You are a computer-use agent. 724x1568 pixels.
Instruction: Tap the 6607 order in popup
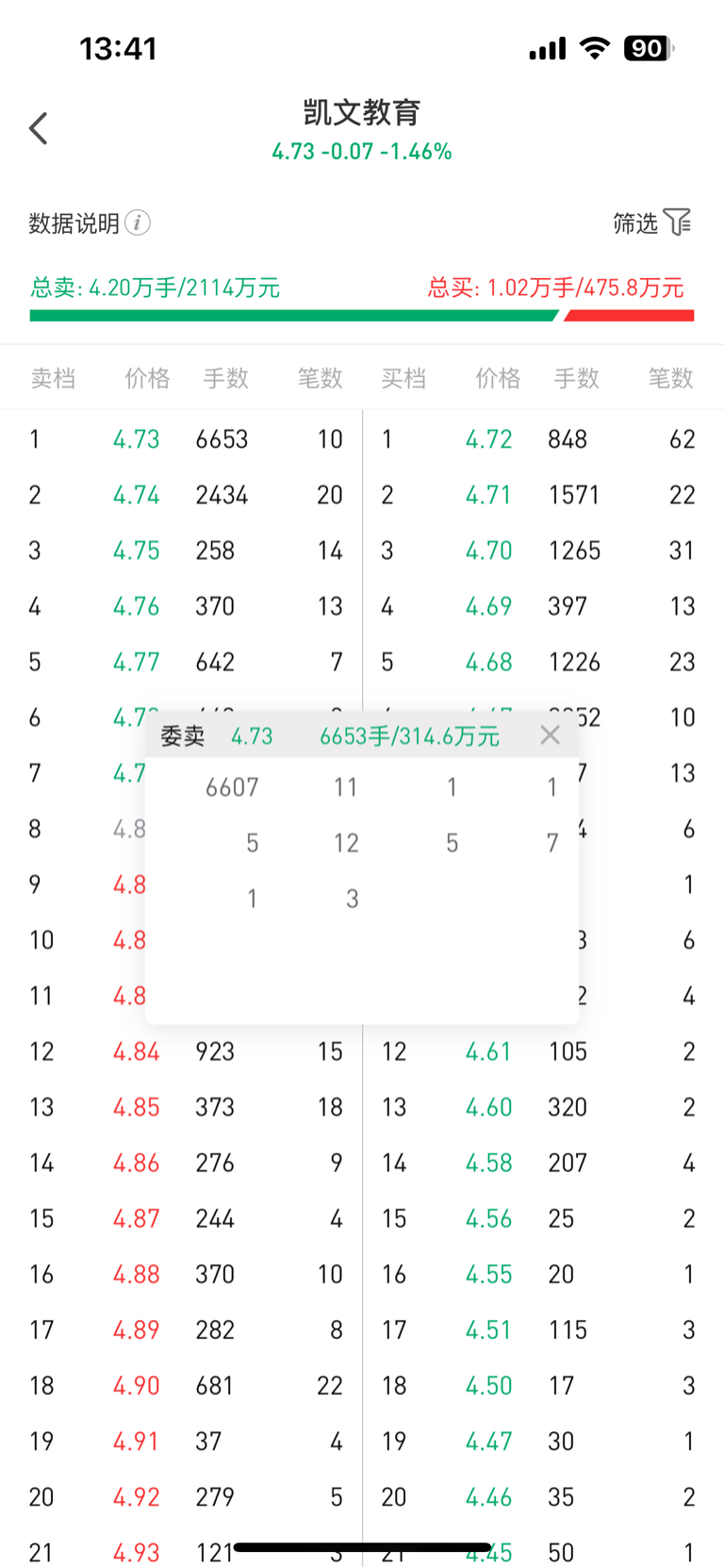click(232, 787)
